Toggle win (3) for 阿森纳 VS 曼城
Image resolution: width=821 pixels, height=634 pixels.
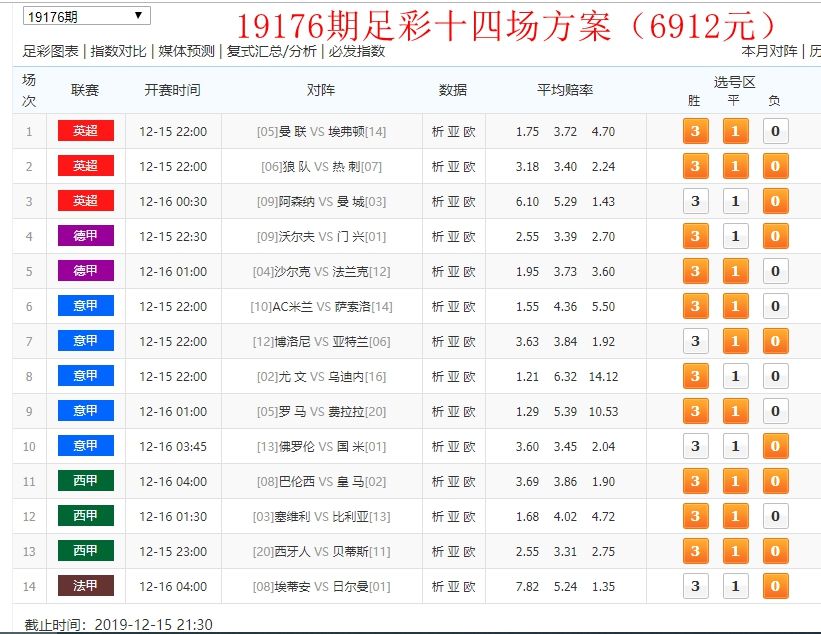coord(695,201)
